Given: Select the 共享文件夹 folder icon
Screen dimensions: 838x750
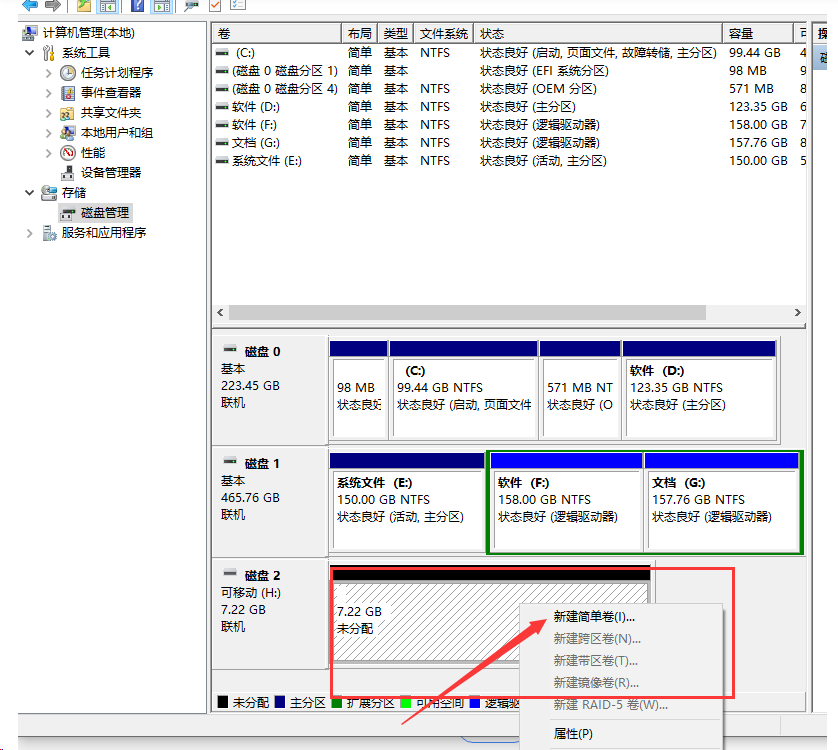Looking at the screenshot, I should click(x=68, y=113).
